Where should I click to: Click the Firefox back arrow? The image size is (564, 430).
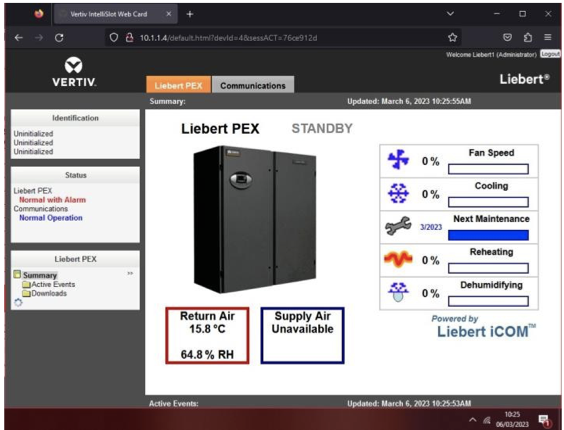[x=19, y=37]
